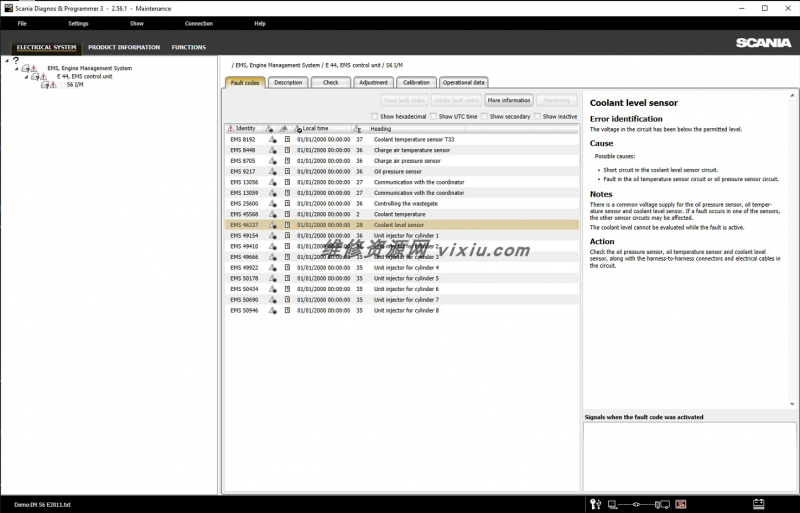Select the Controlling the wastegate fault row
Image resolution: width=800 pixels, height=513 pixels.
pos(402,204)
